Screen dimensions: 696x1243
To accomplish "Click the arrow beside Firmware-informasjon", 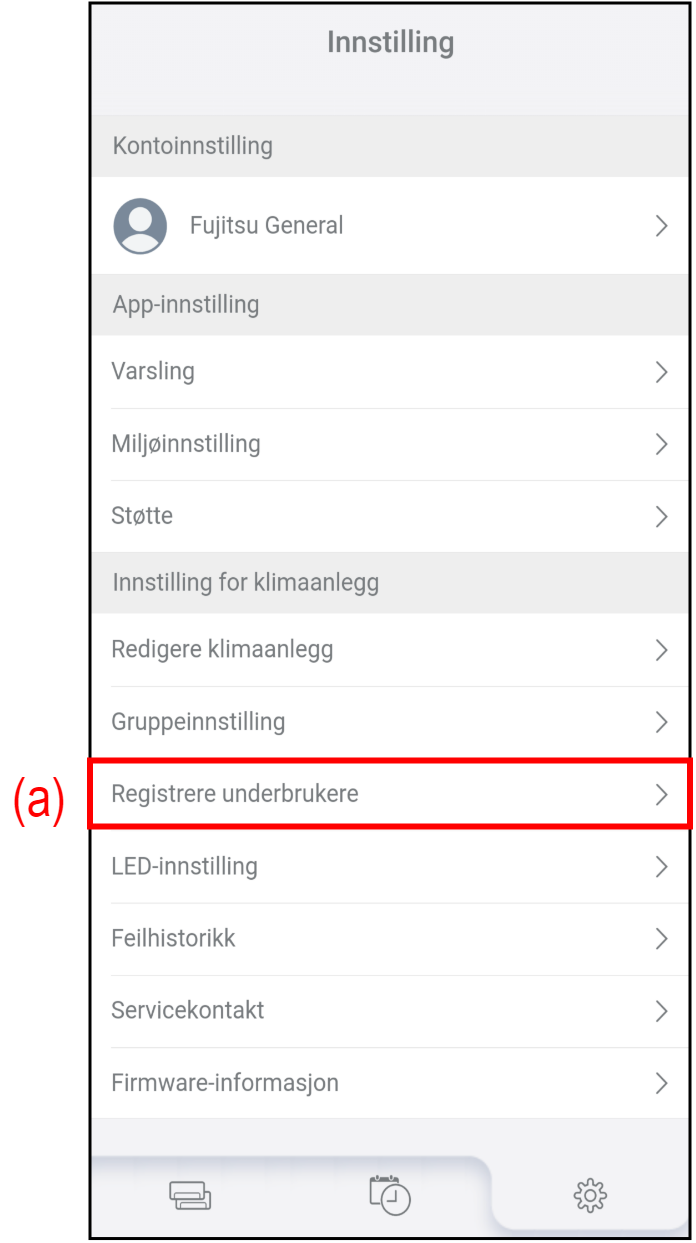I will [661, 1082].
